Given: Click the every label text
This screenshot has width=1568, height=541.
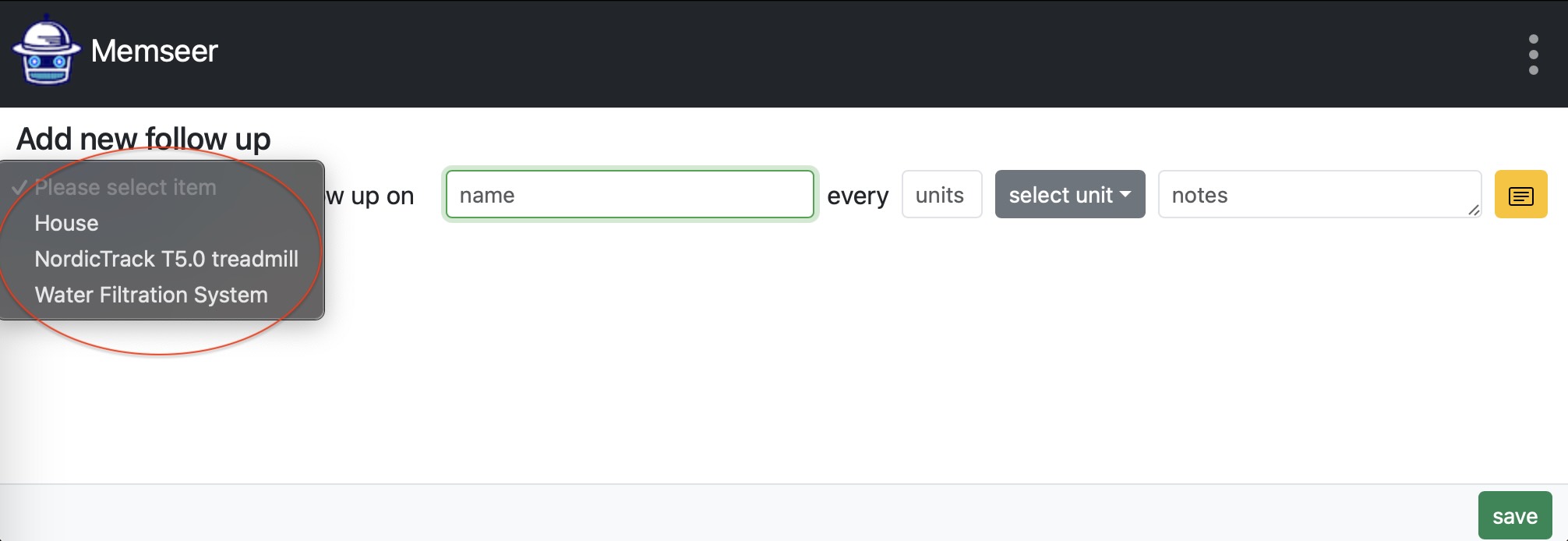Looking at the screenshot, I should tap(857, 196).
